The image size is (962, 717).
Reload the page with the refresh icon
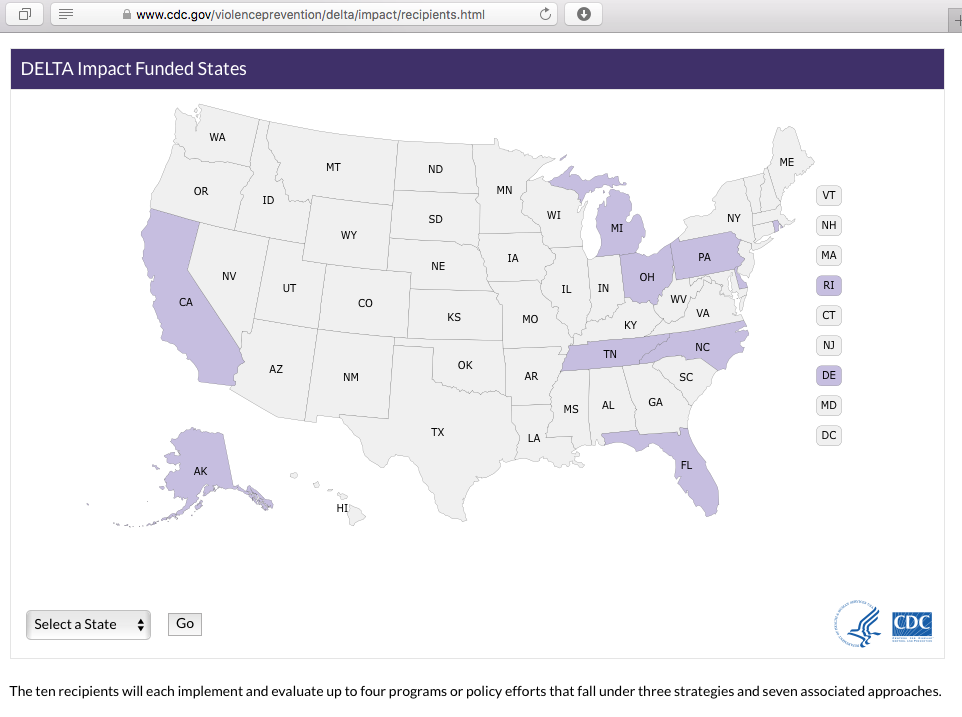click(x=545, y=14)
